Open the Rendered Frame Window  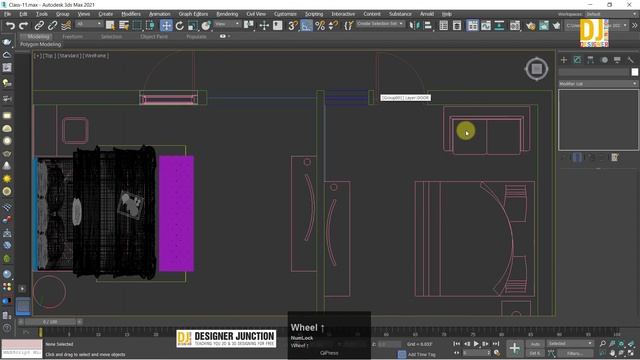click(x=544, y=26)
